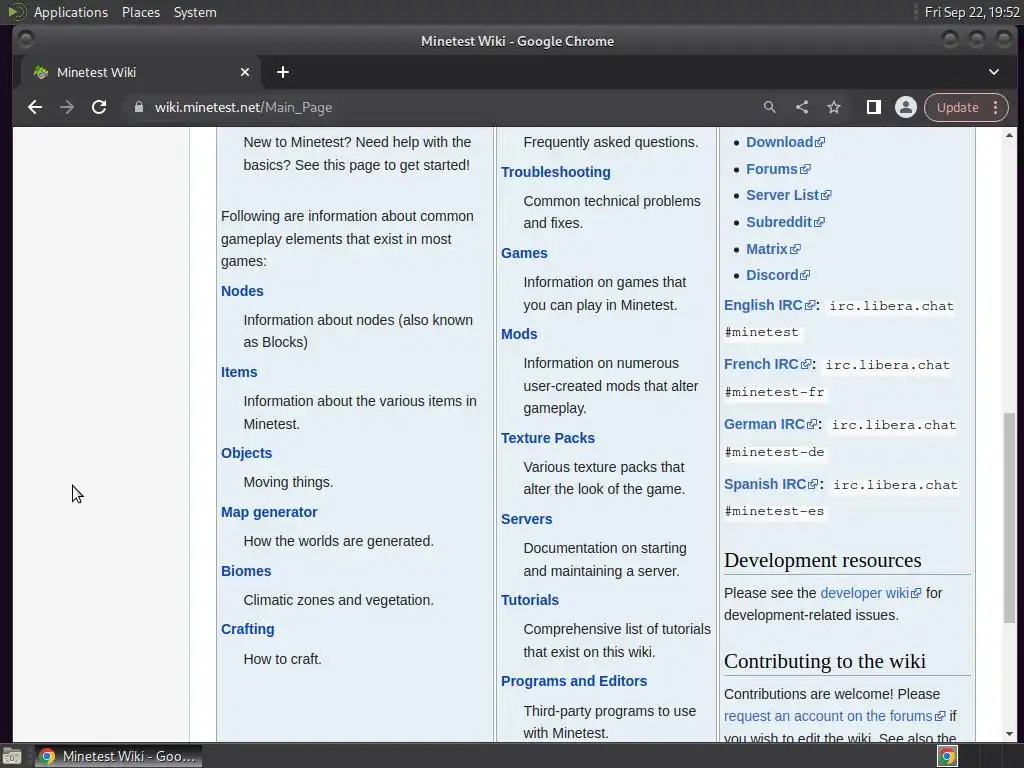
Task: Open the Programs and Editors link
Action: click(574, 680)
